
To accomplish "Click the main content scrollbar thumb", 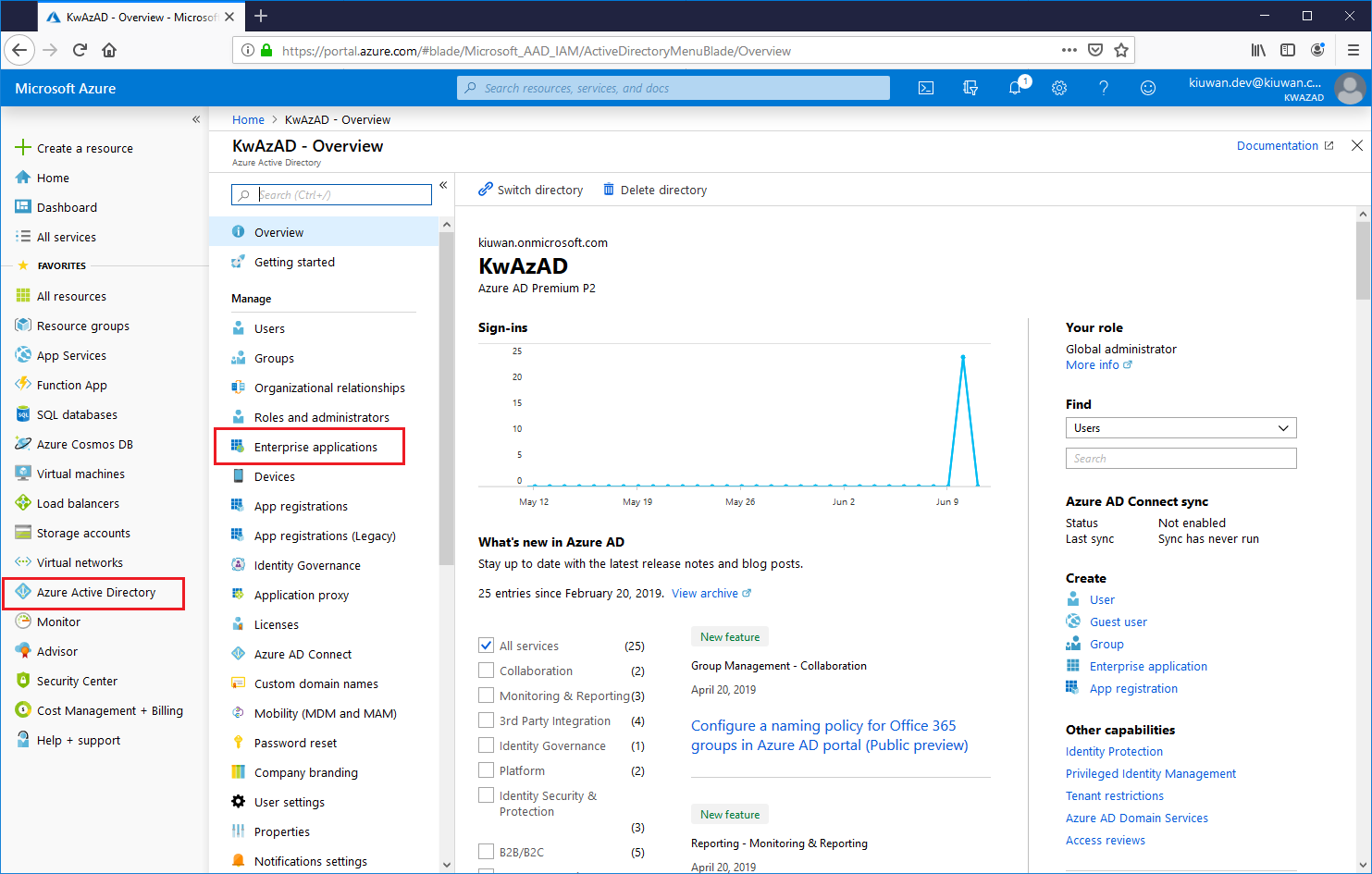I will tap(1363, 260).
